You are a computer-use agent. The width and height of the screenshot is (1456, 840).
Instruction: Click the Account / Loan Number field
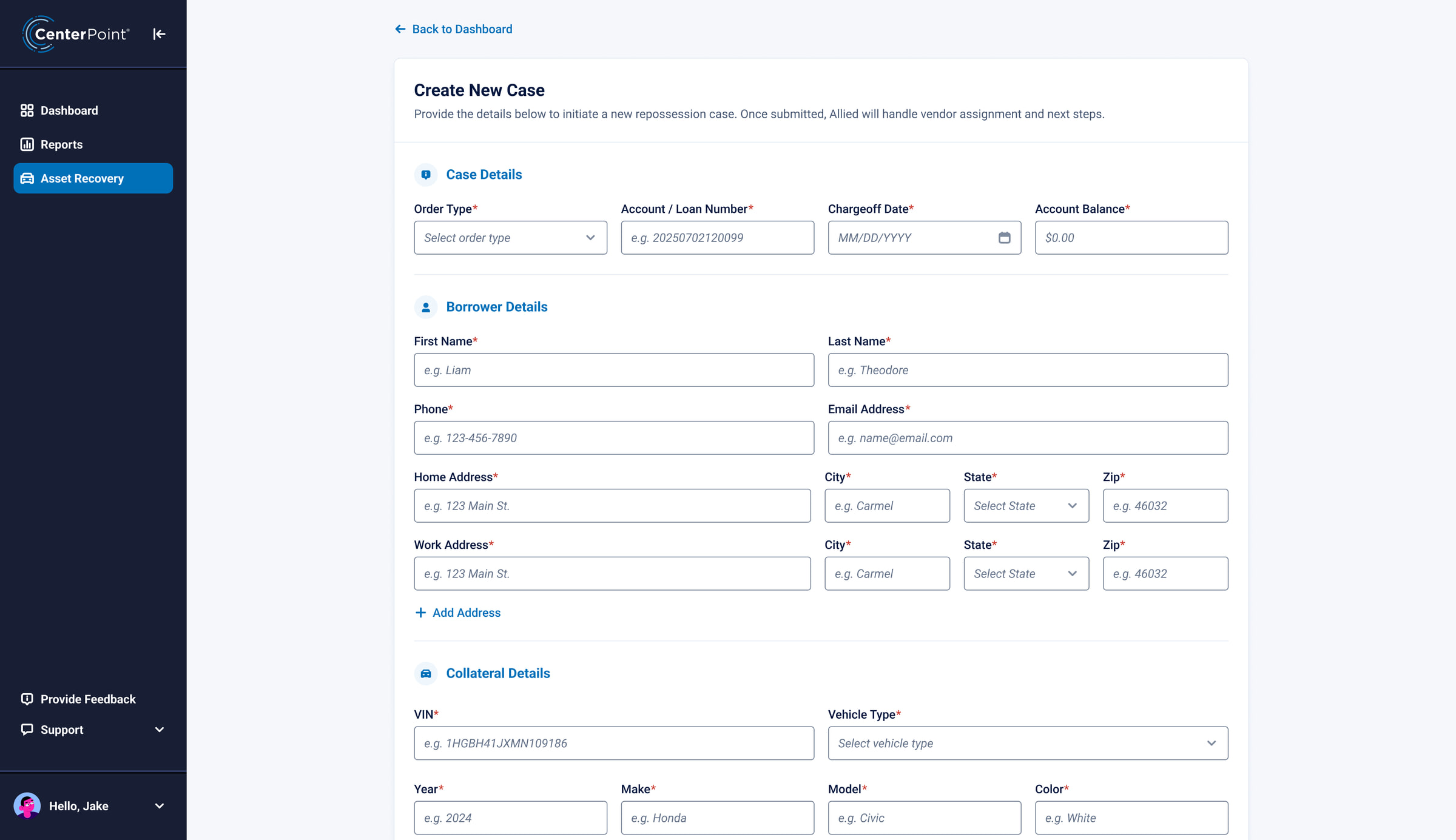coord(717,238)
